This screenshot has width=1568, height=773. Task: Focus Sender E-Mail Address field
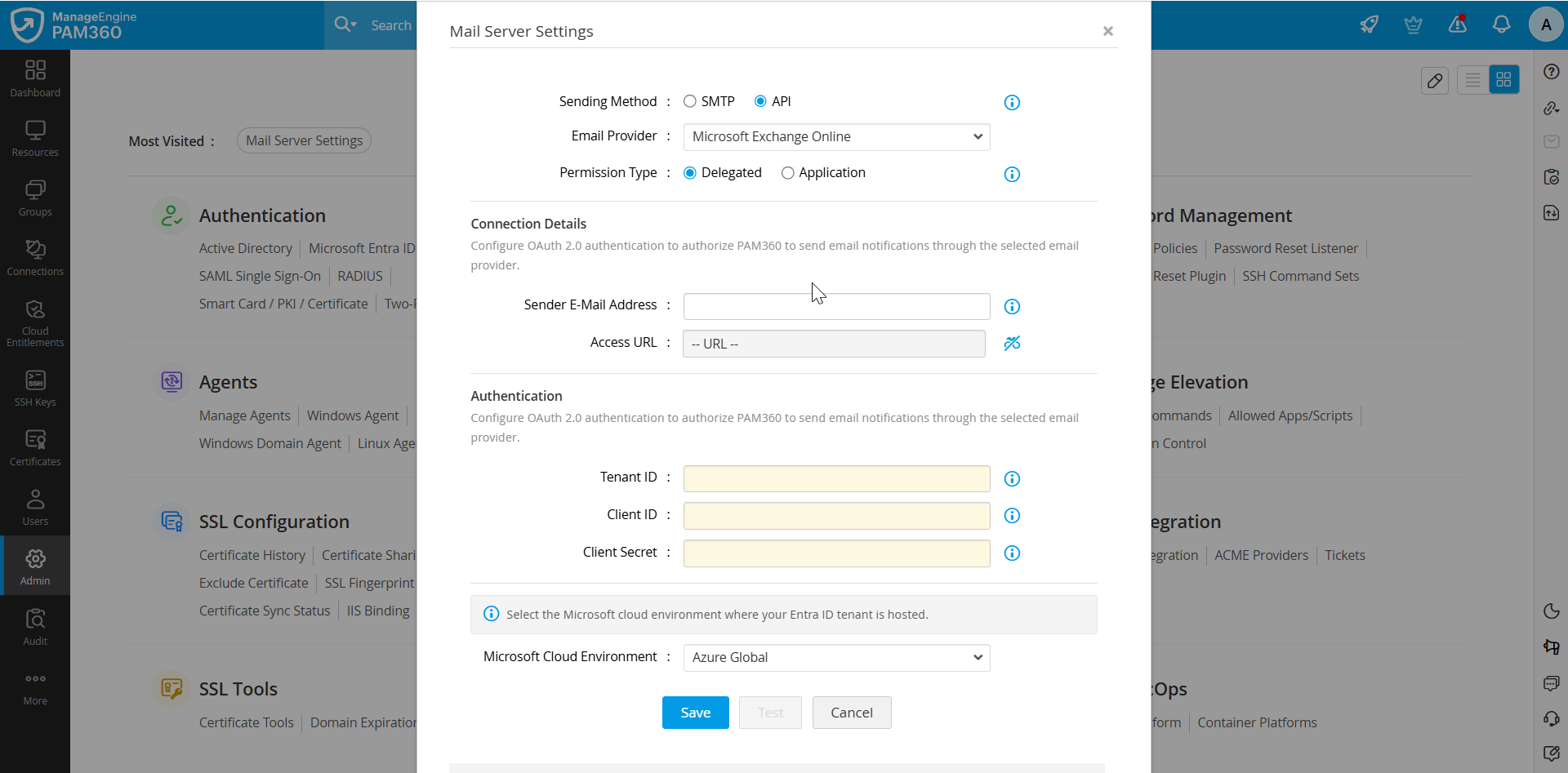836,306
